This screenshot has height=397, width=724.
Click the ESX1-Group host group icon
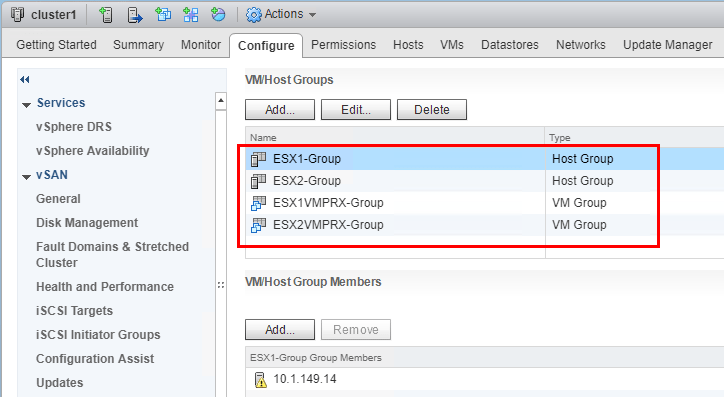[258, 159]
